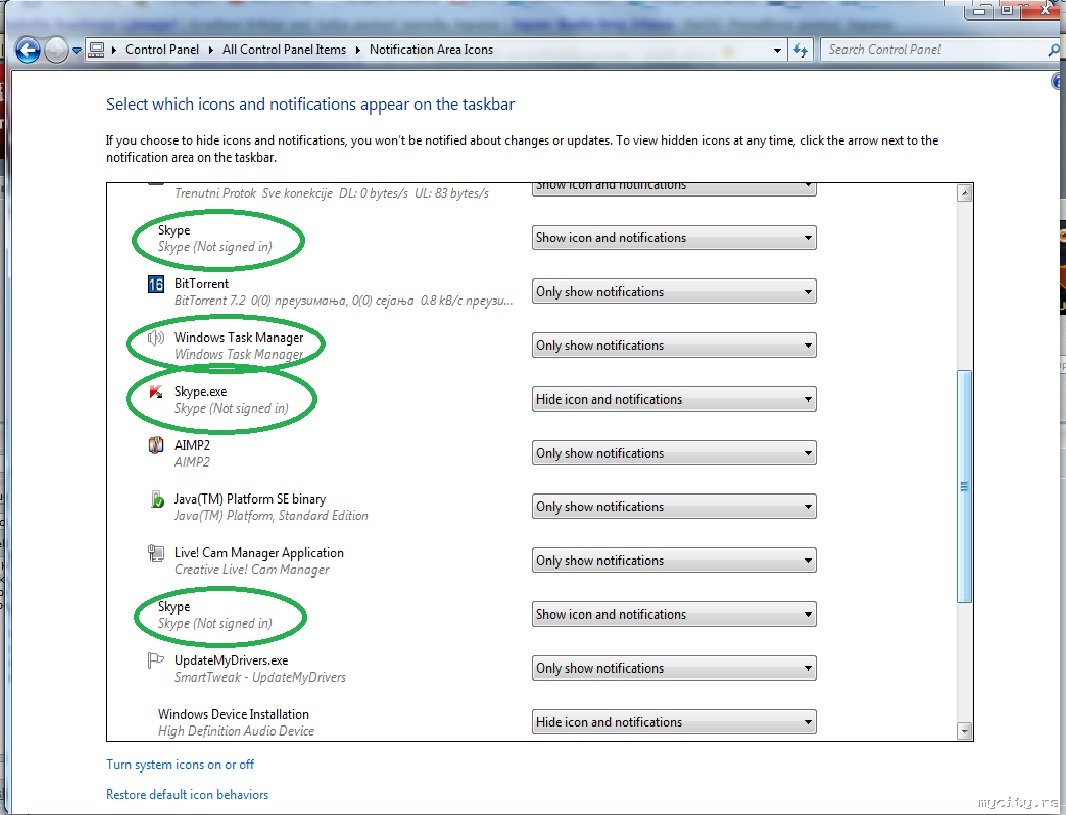Image resolution: width=1066 pixels, height=815 pixels.
Task: Click the speaker icon of Windows Task Manager
Action: (156, 337)
